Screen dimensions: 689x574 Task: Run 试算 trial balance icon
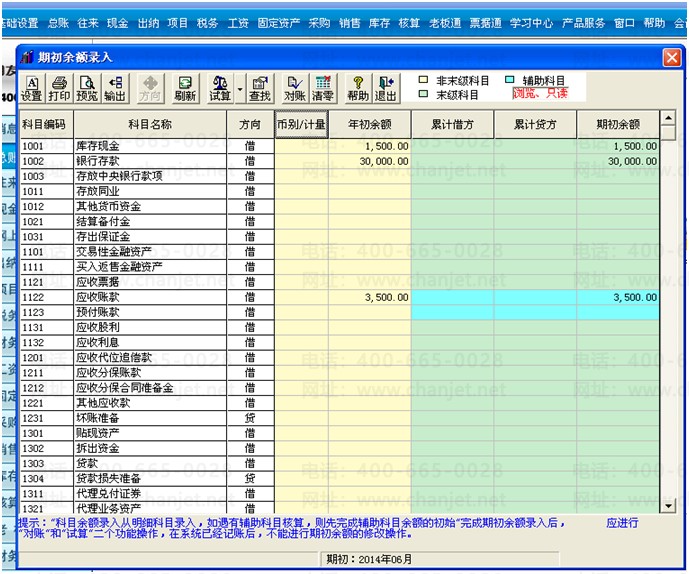[220, 88]
